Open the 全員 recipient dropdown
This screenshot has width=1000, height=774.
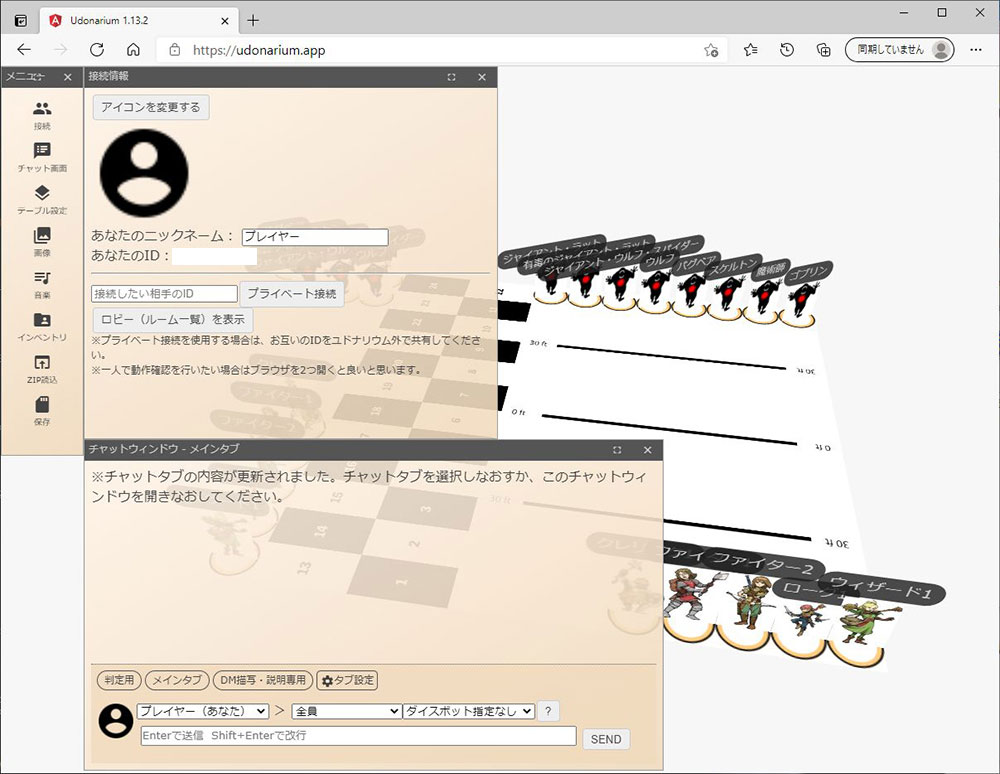pos(346,711)
